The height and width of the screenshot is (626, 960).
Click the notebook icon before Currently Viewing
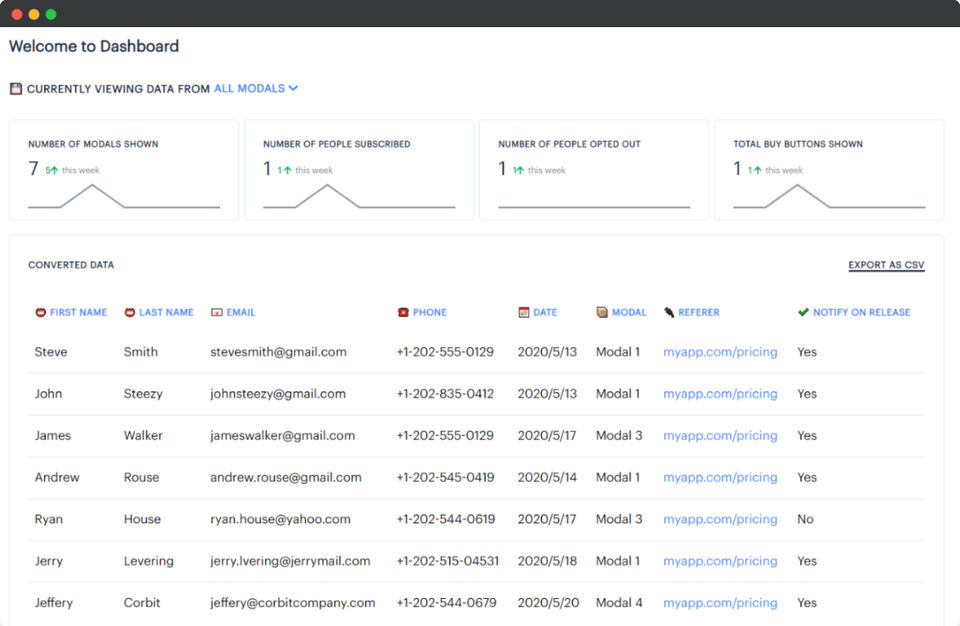pyautogui.click(x=16, y=89)
